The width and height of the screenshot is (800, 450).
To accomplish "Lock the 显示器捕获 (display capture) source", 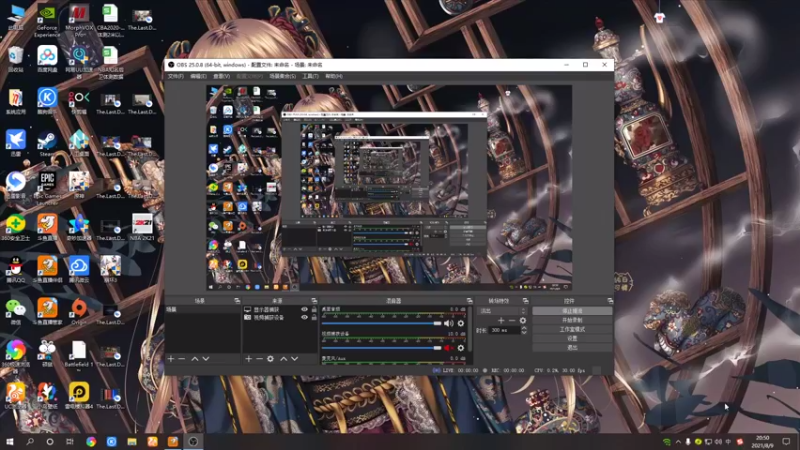I will coord(314,310).
